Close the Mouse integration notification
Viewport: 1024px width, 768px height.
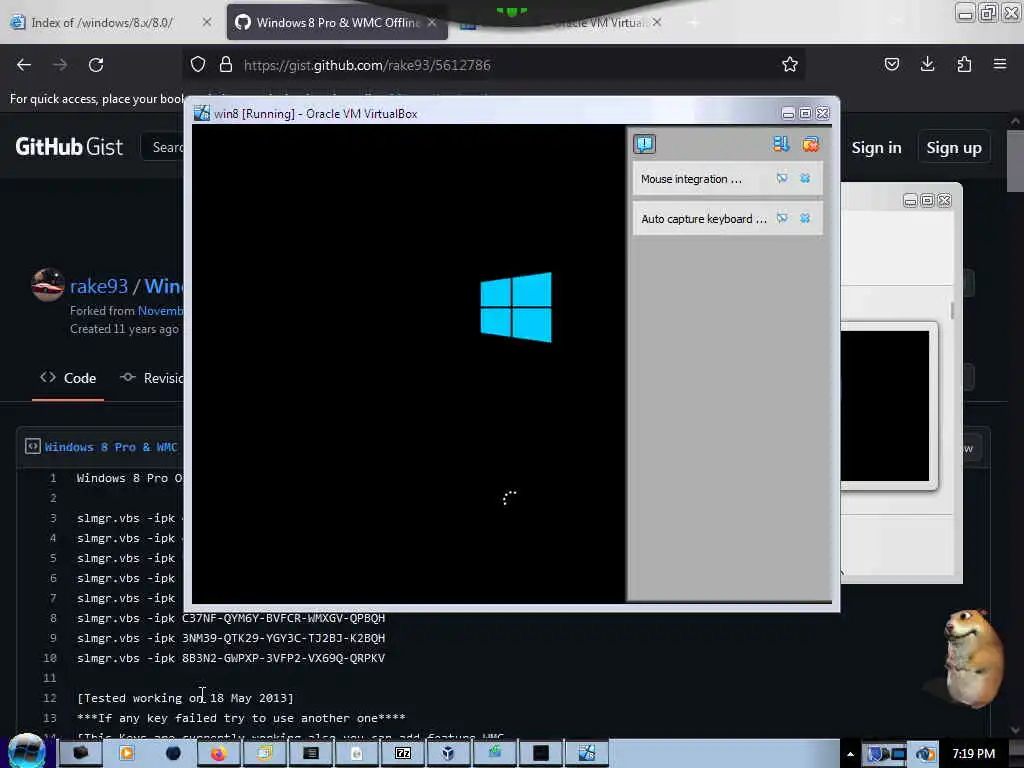805,178
